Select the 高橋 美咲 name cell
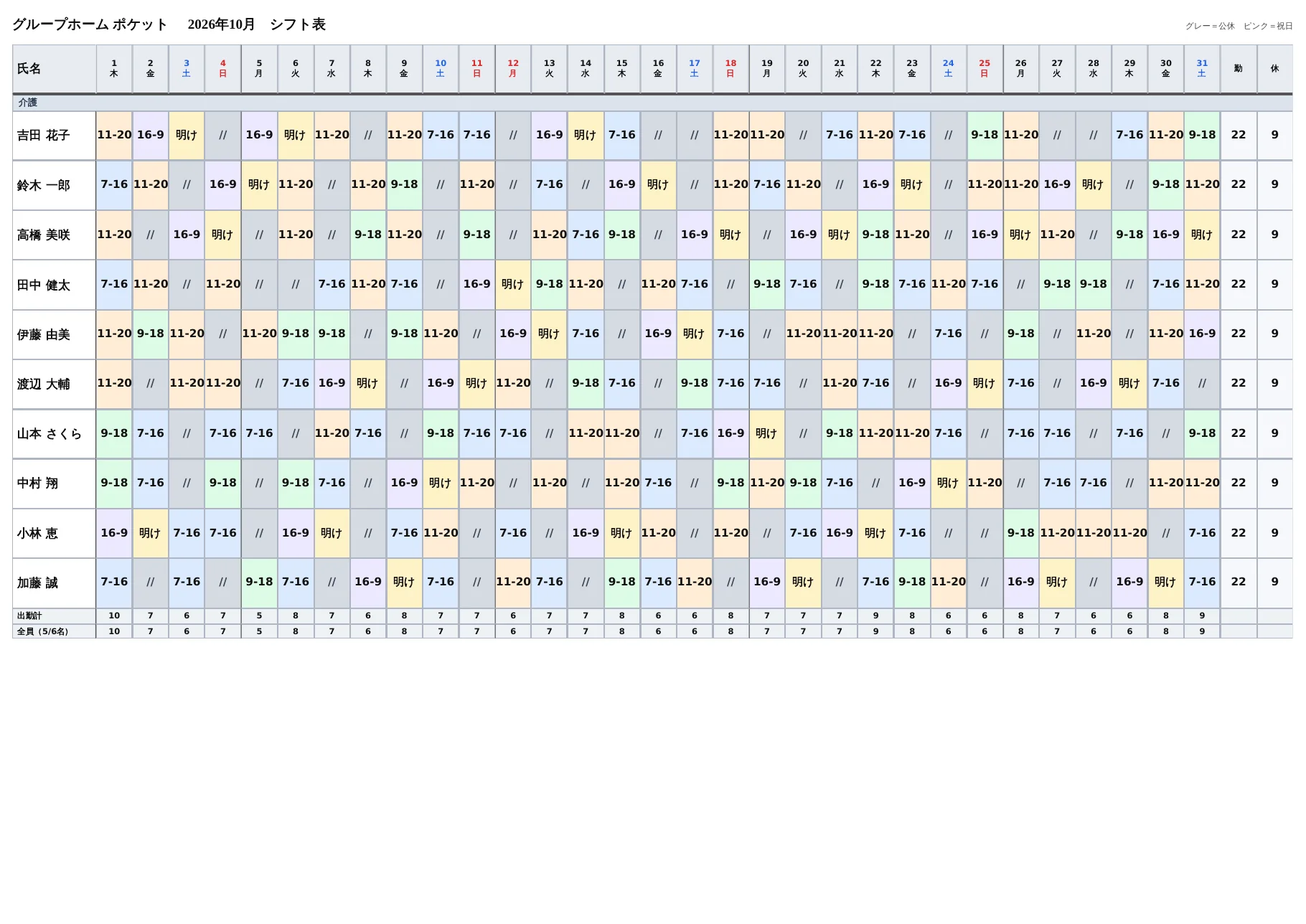 [55, 235]
